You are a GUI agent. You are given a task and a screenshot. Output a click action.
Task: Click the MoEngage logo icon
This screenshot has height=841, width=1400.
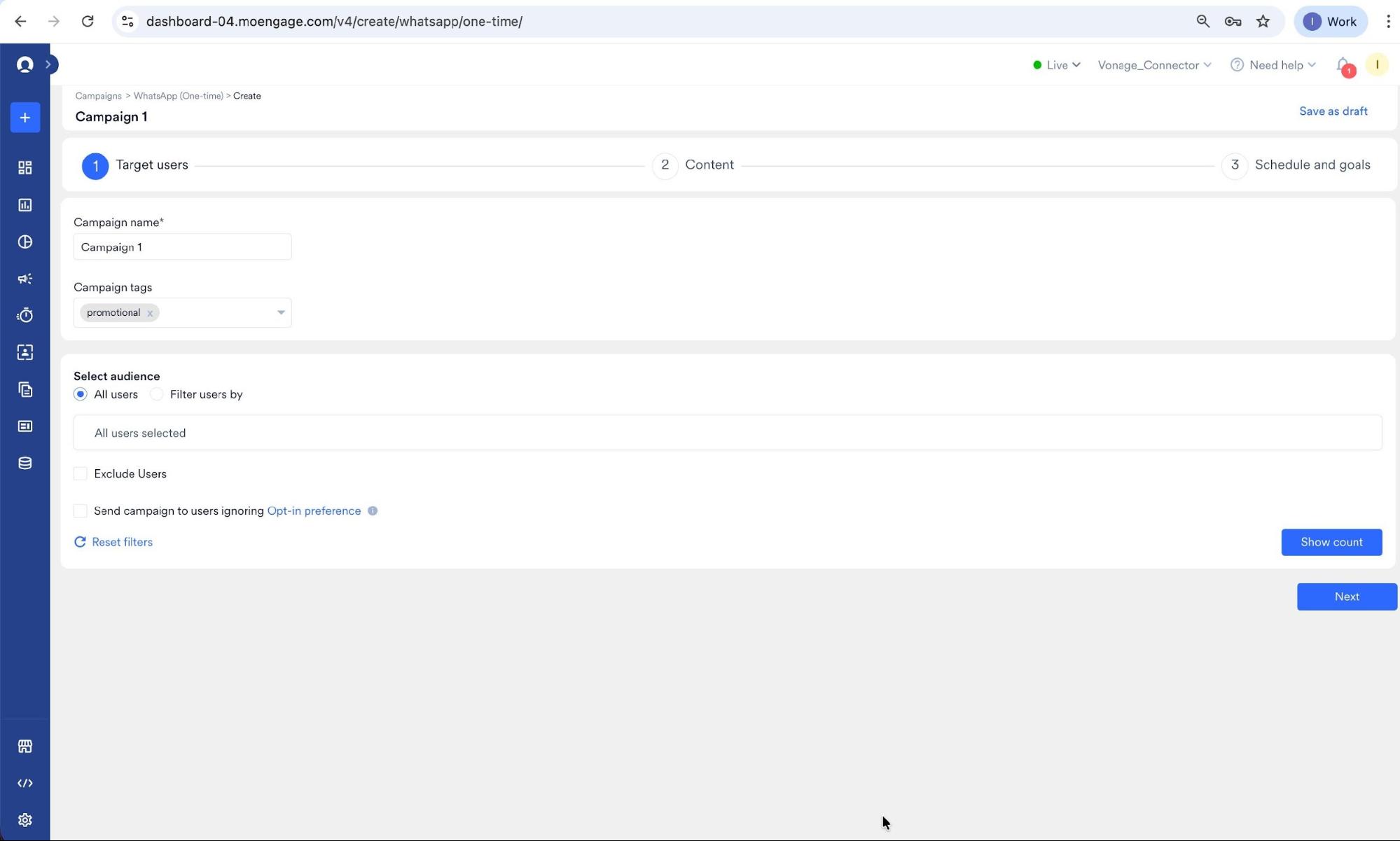point(25,64)
